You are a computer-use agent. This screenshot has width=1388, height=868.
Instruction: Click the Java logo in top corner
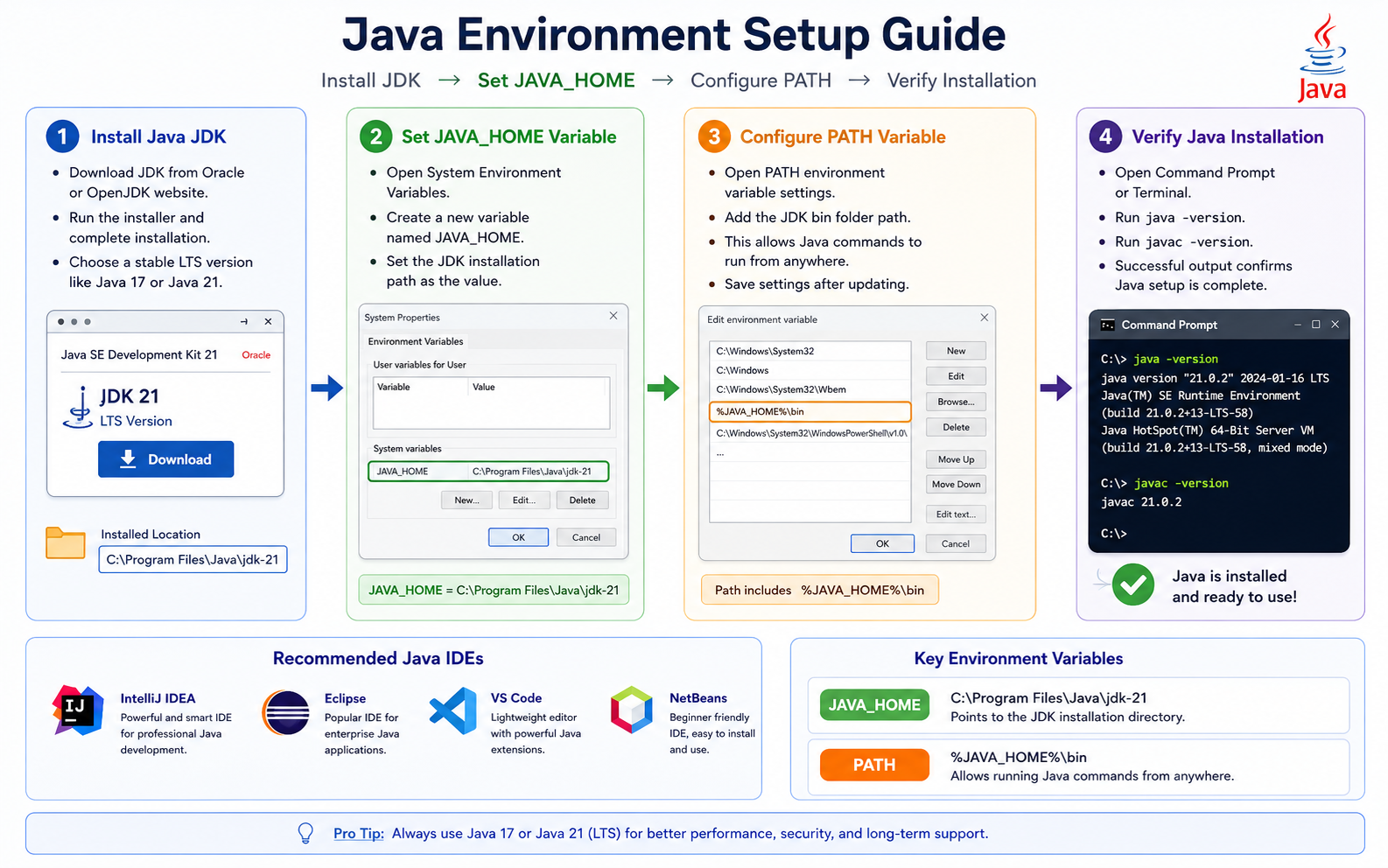point(1321,58)
